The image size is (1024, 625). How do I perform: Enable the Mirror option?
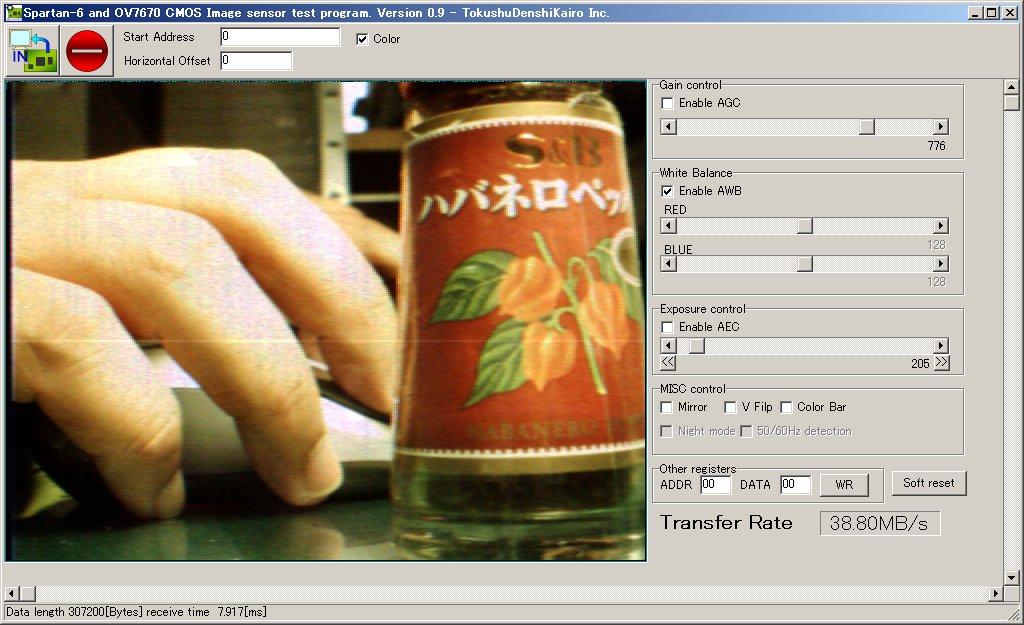(x=668, y=407)
